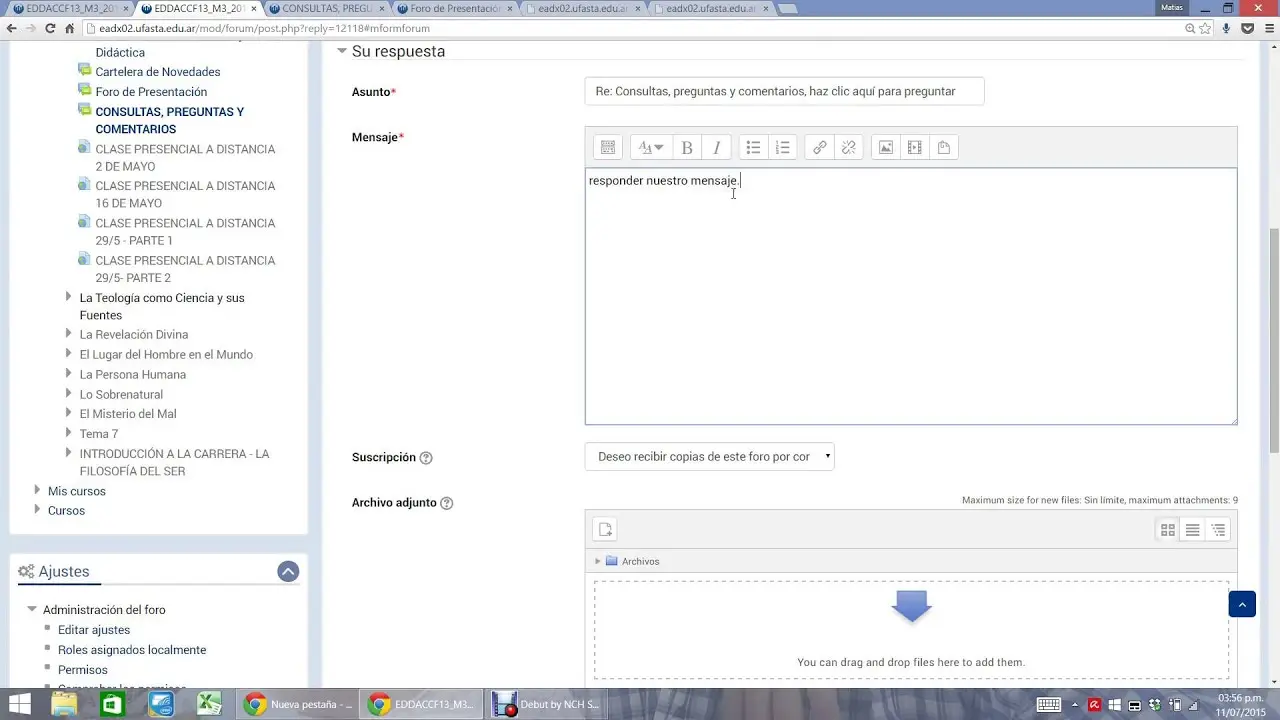Image resolution: width=1280 pixels, height=720 pixels.
Task: Switch to the Foro de Presentación browser tab
Action: click(454, 8)
